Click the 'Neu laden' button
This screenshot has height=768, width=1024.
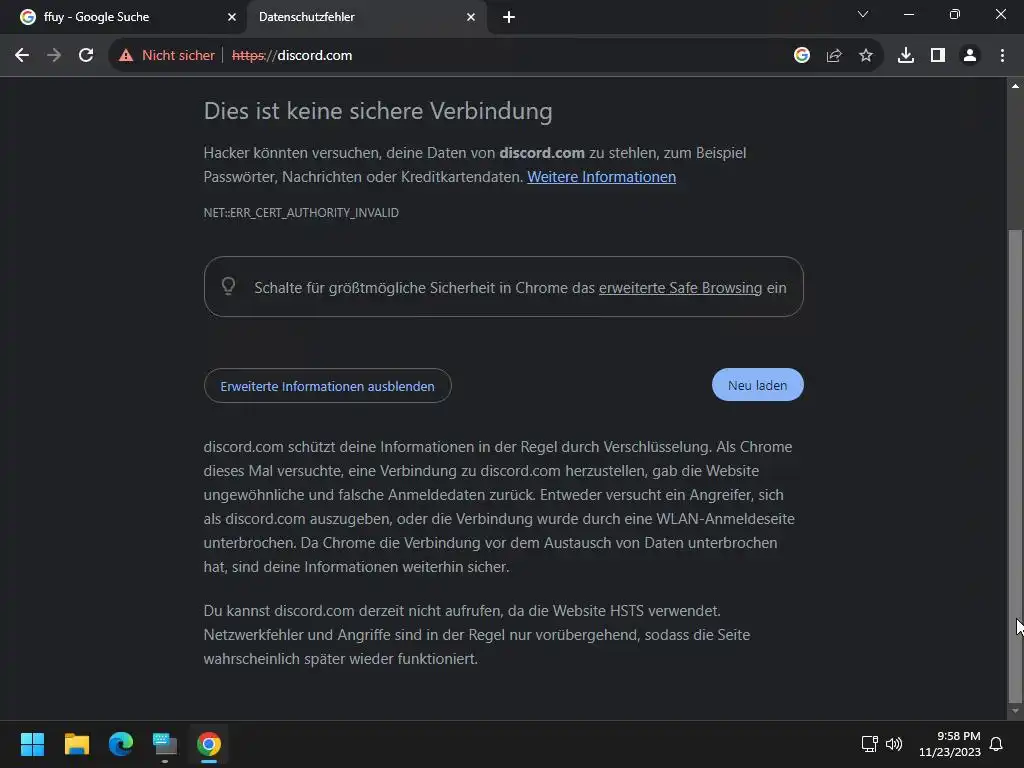point(758,385)
